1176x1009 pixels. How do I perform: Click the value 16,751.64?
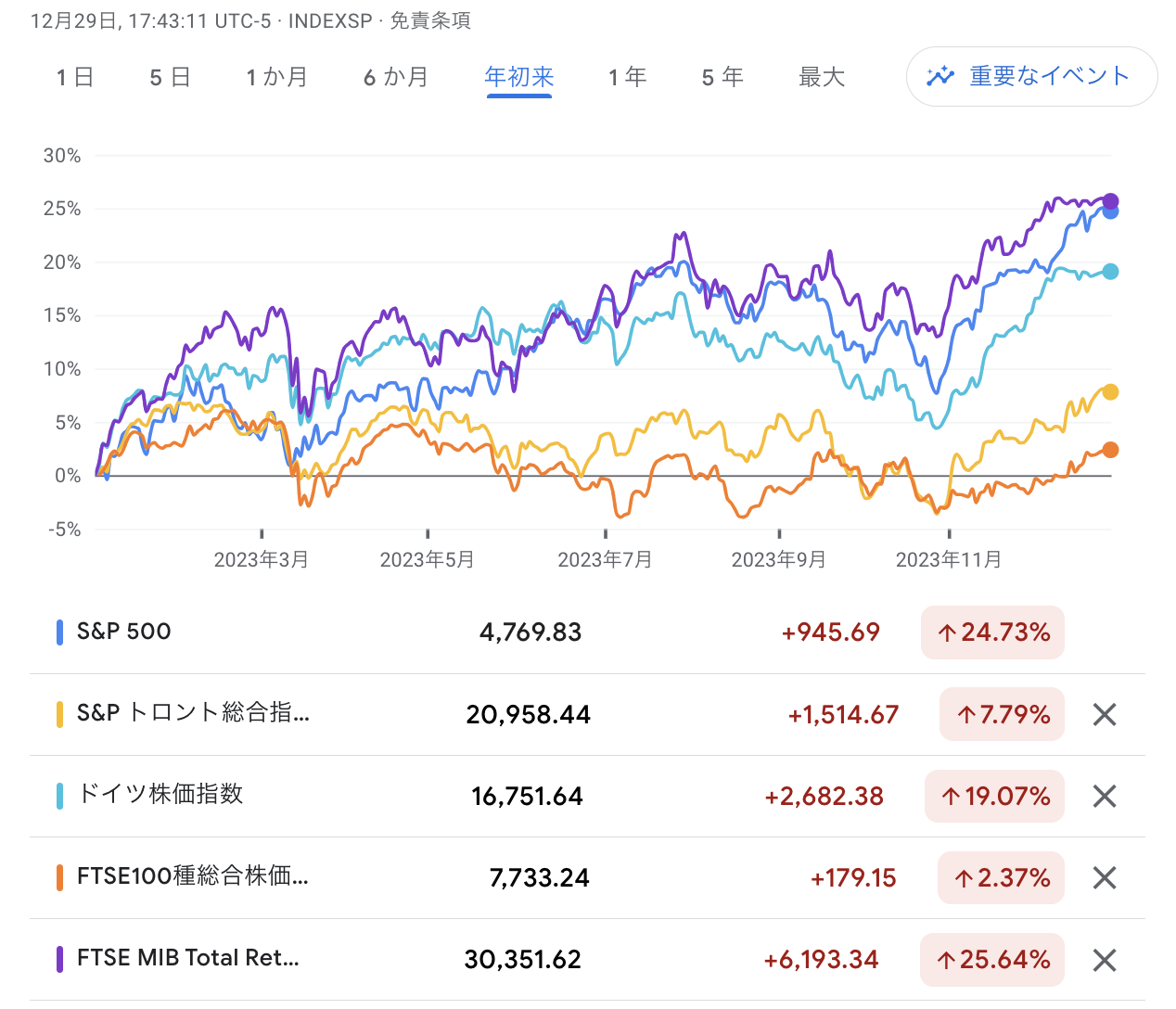pos(527,797)
